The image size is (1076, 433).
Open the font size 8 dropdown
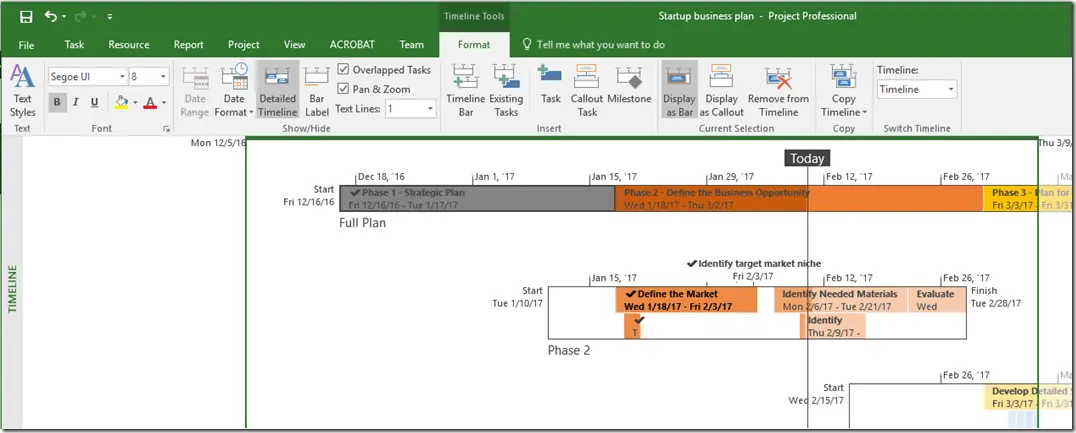(x=163, y=77)
